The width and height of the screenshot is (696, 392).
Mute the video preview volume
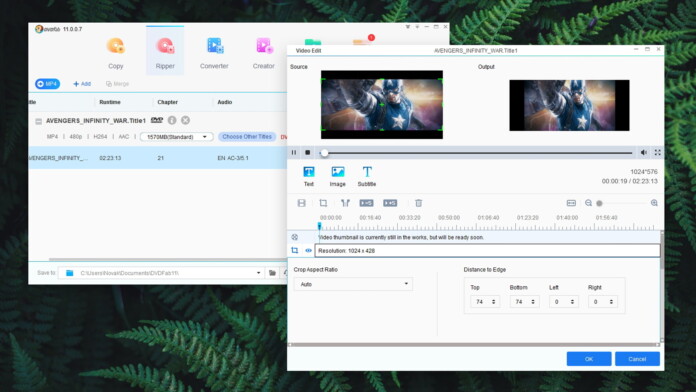click(x=643, y=153)
